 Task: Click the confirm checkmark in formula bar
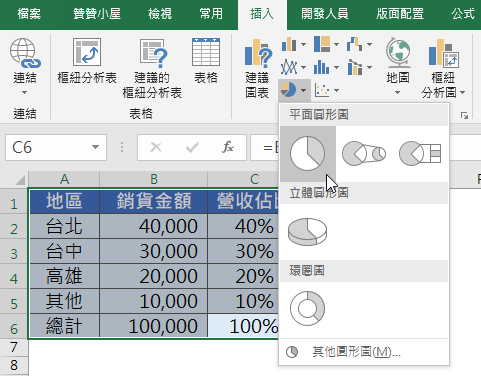pyautogui.click(x=192, y=147)
